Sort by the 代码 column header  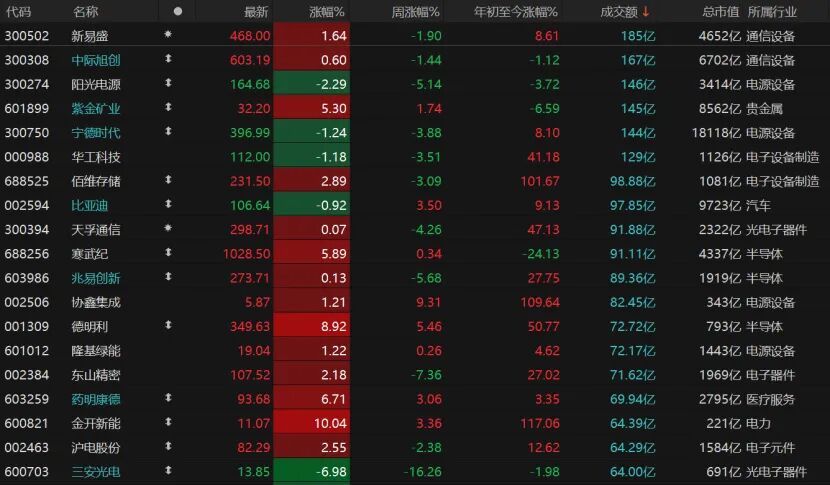click(x=18, y=12)
